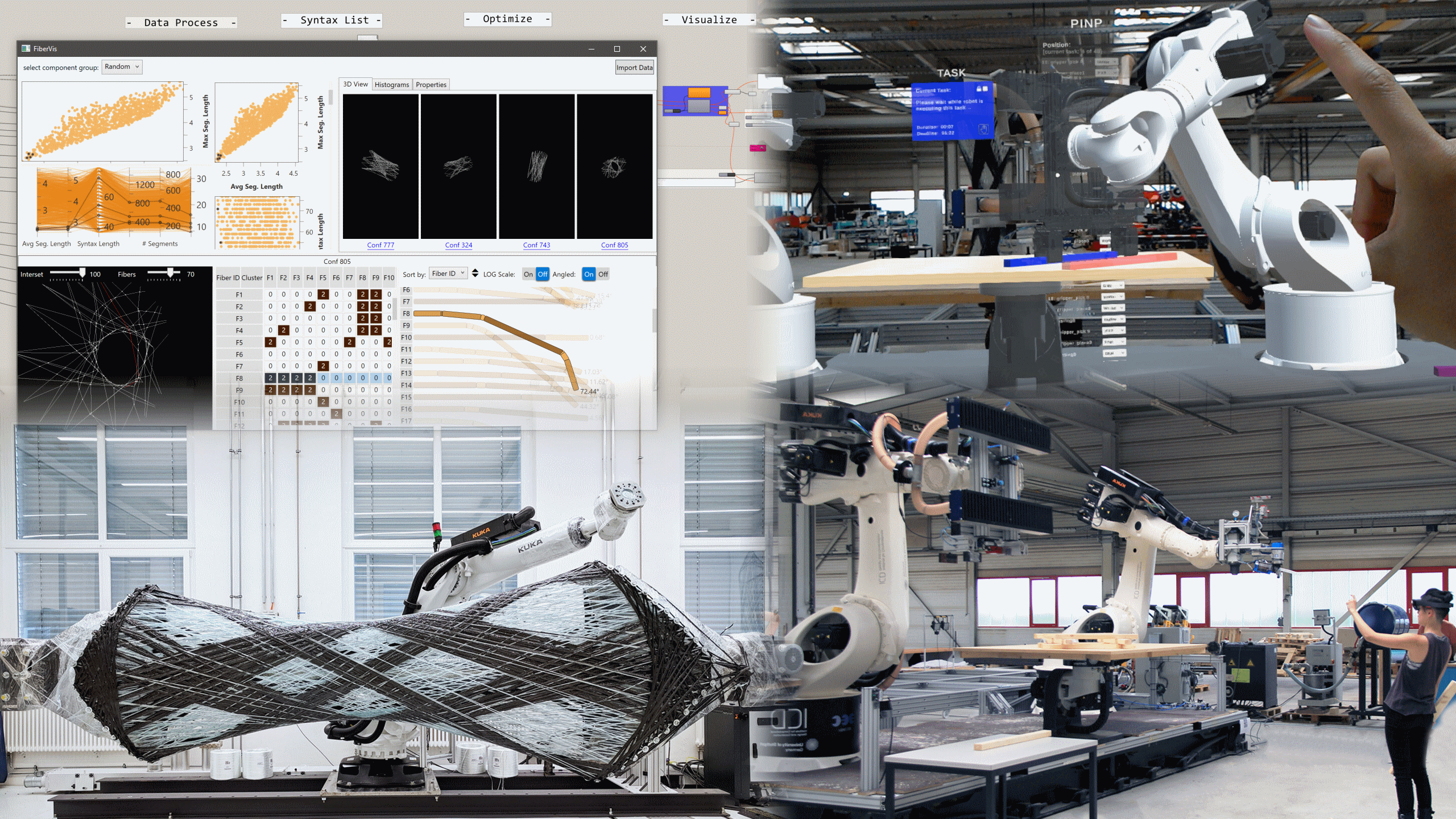Viewport: 1456px width, 819px height.
Task: Switch Angled option to Off
Action: (x=603, y=274)
